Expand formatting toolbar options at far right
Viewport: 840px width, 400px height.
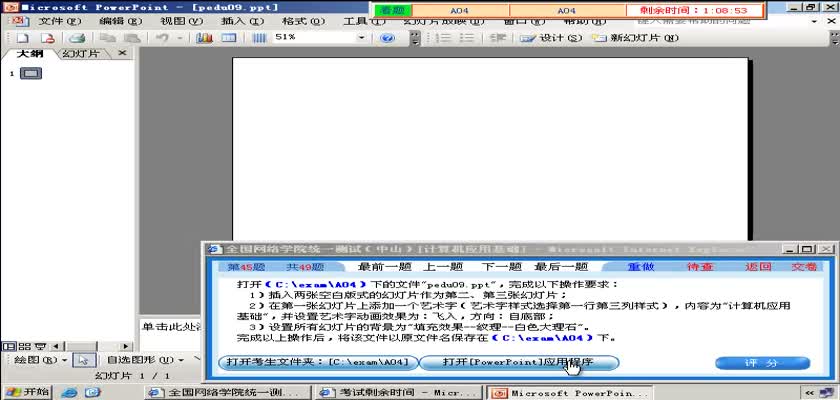[834, 38]
